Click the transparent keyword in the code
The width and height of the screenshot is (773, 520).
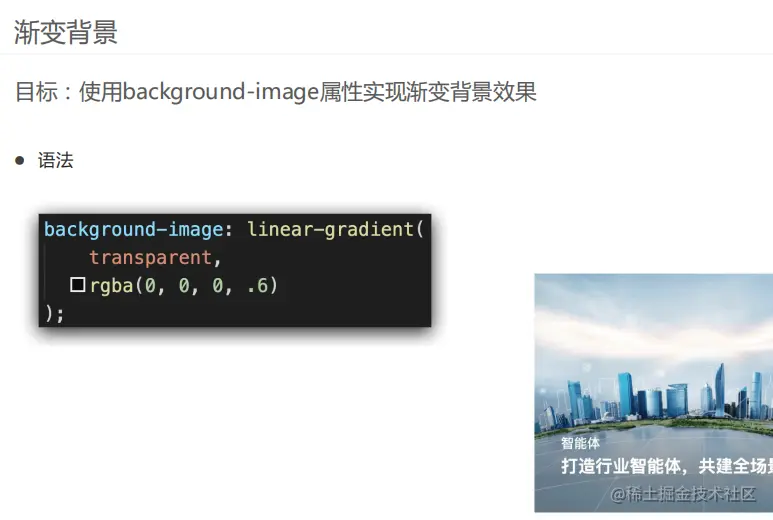150,257
